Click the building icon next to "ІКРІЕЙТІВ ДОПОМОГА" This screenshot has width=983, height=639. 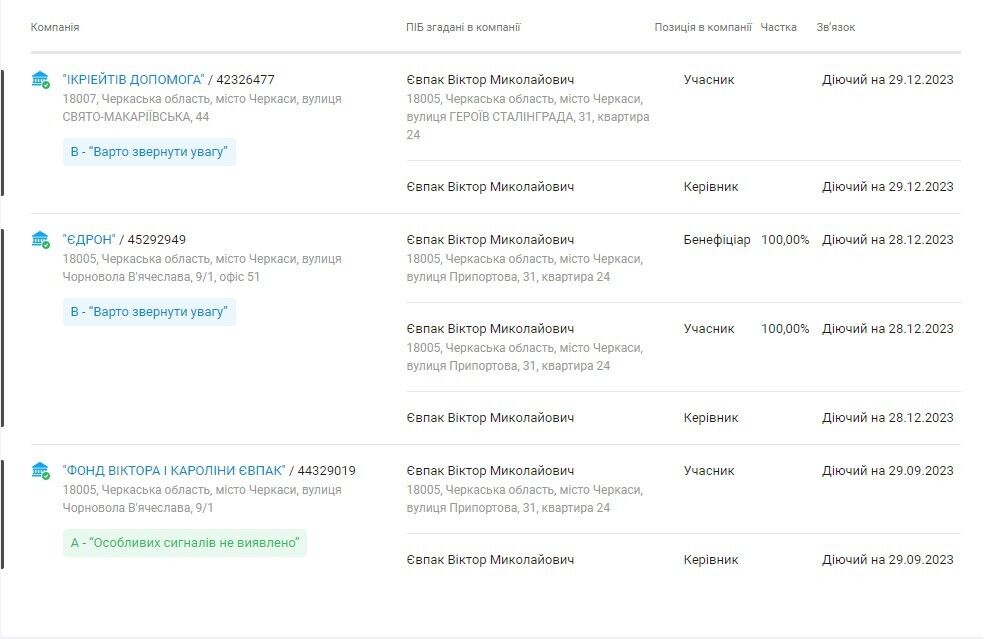[x=40, y=80]
